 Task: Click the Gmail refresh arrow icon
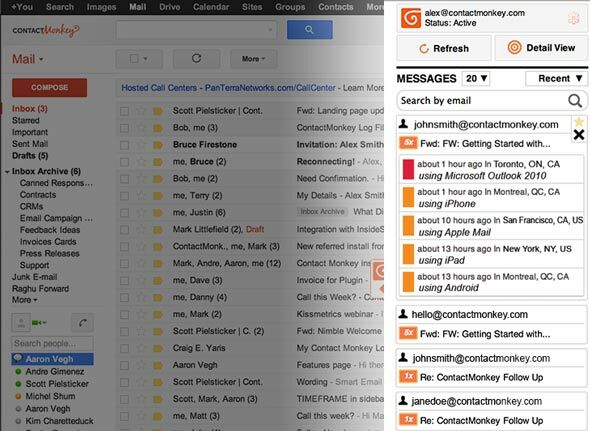(x=196, y=58)
